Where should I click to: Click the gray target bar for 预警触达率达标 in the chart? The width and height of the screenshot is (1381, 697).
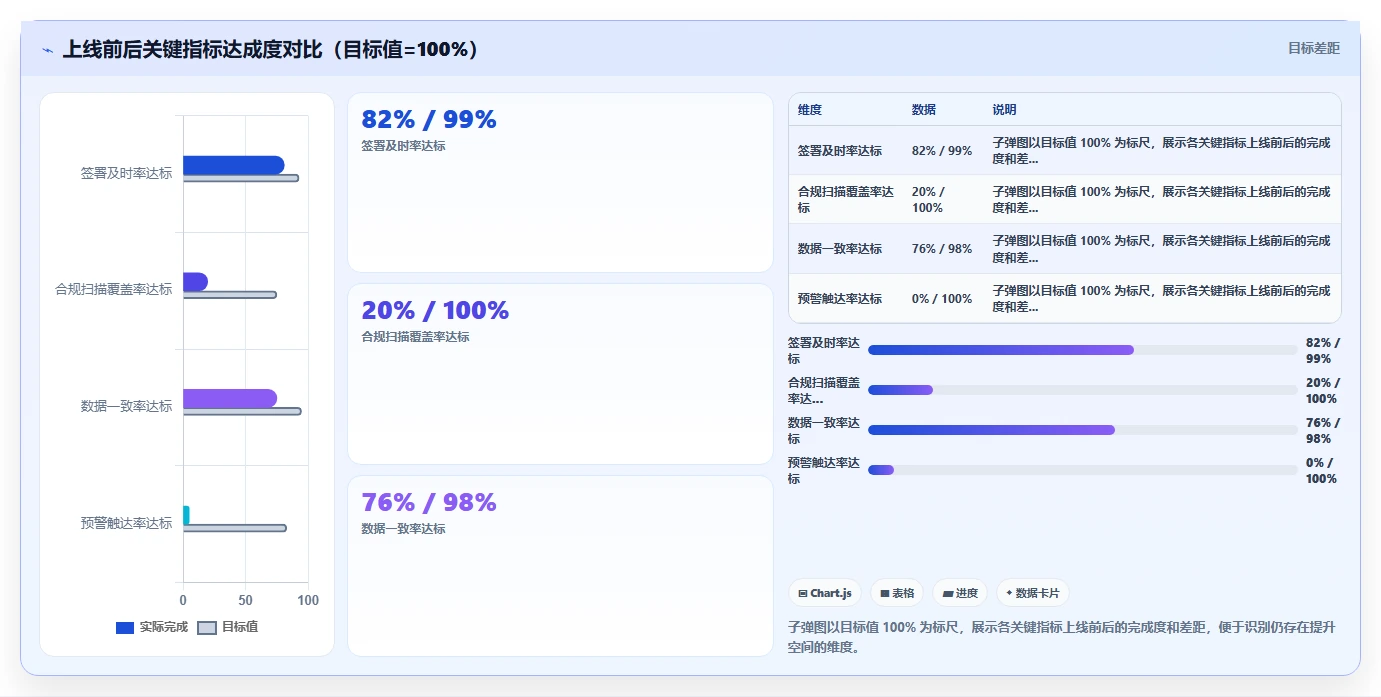click(x=235, y=528)
